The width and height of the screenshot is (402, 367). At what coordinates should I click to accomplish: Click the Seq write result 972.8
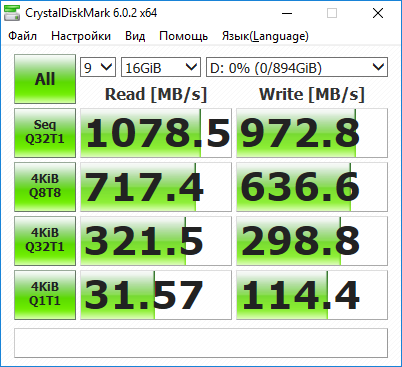(x=312, y=133)
